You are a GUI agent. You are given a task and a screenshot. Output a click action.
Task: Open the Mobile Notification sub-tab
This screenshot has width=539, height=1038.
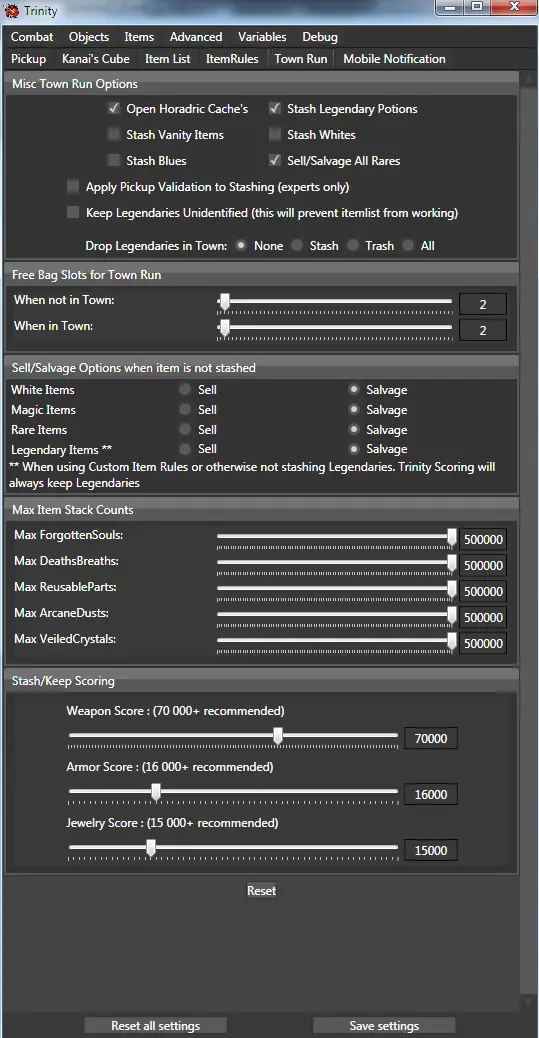pyautogui.click(x=394, y=59)
